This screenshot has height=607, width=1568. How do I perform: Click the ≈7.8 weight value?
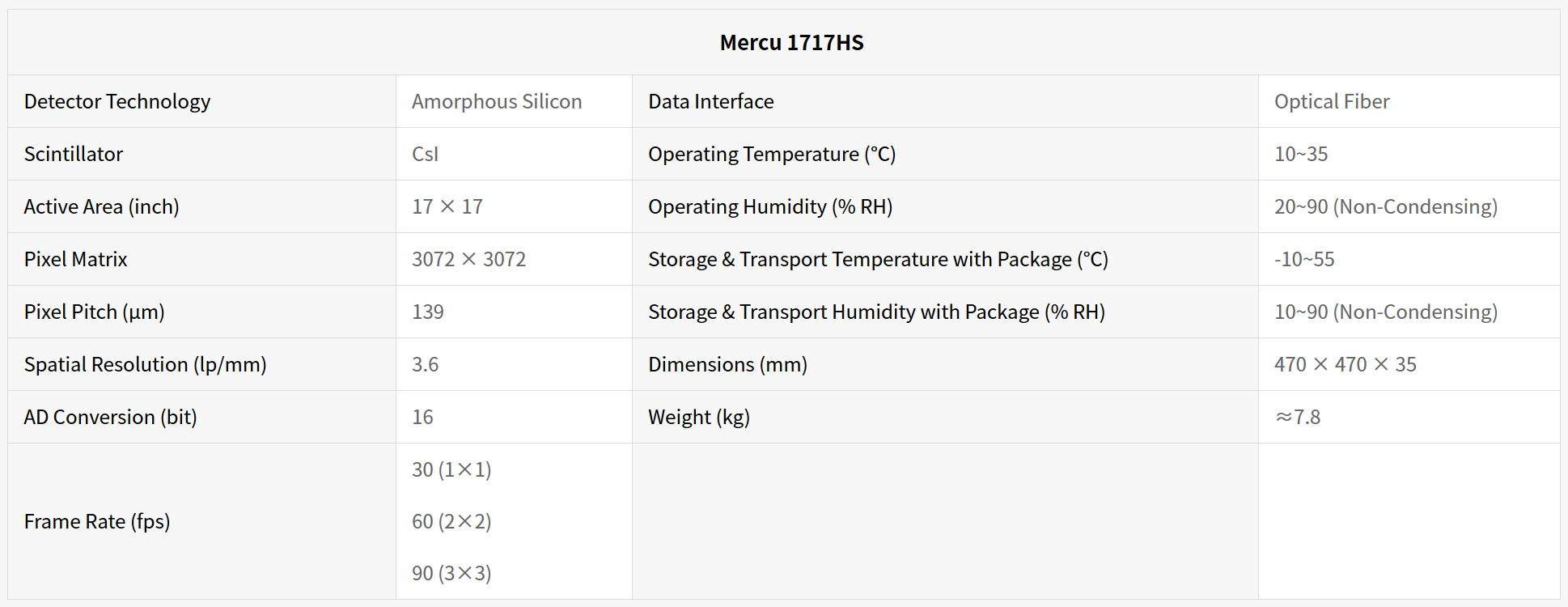(x=1298, y=418)
